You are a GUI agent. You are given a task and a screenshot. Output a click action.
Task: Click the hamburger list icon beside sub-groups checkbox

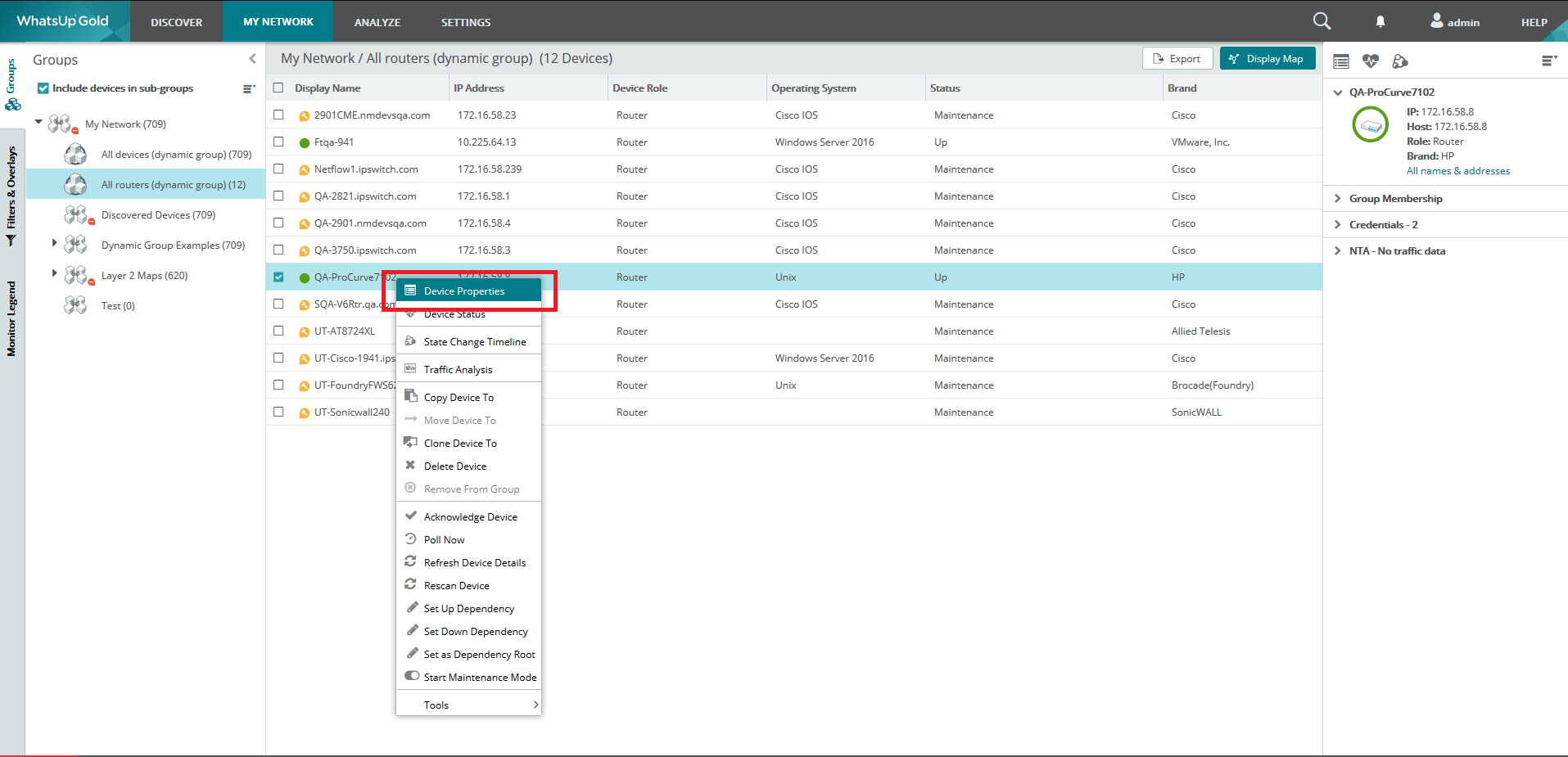pyautogui.click(x=248, y=88)
